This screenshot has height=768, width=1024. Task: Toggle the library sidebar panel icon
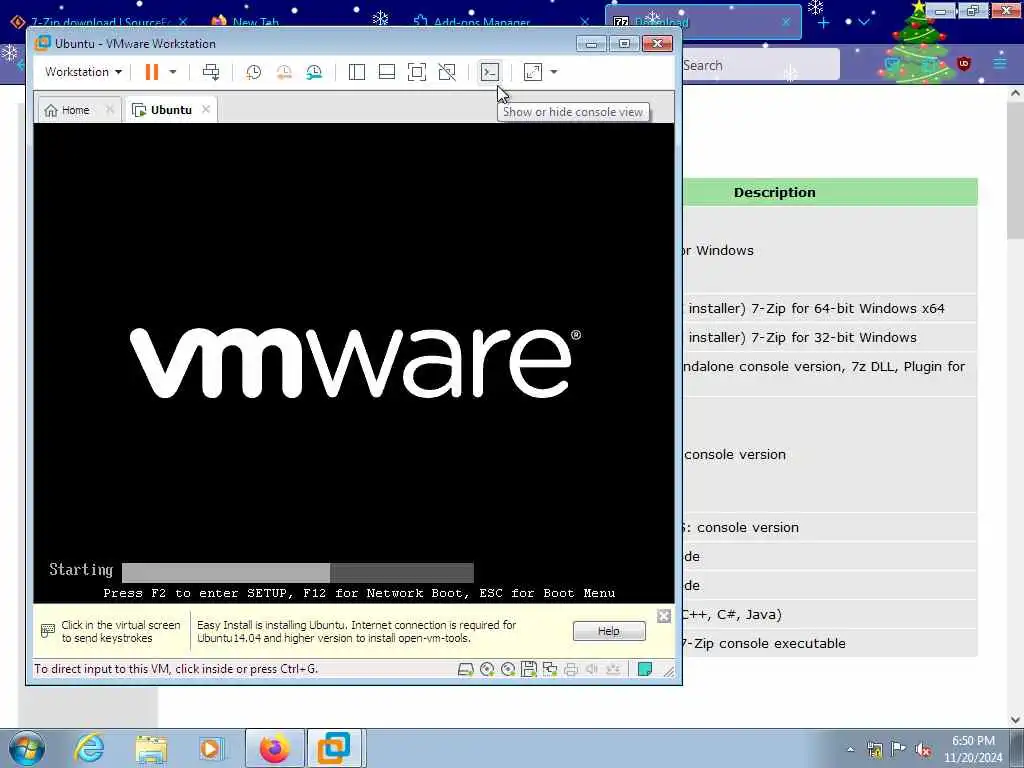click(357, 72)
